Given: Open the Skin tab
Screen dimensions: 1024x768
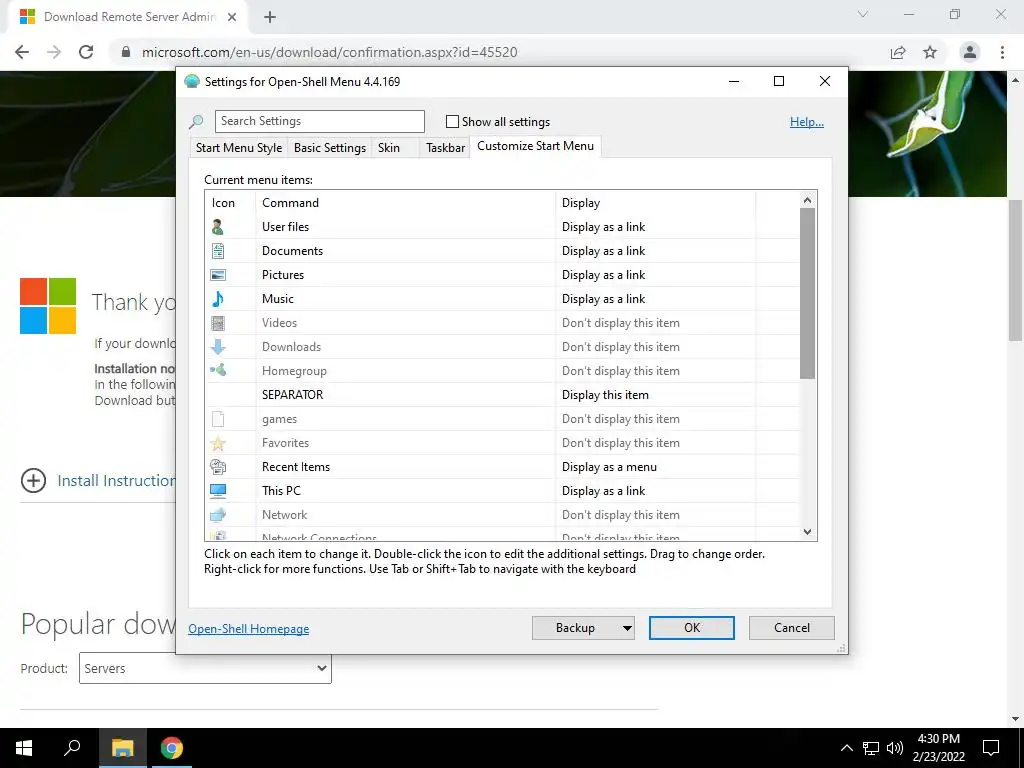Looking at the screenshot, I should click(389, 148).
